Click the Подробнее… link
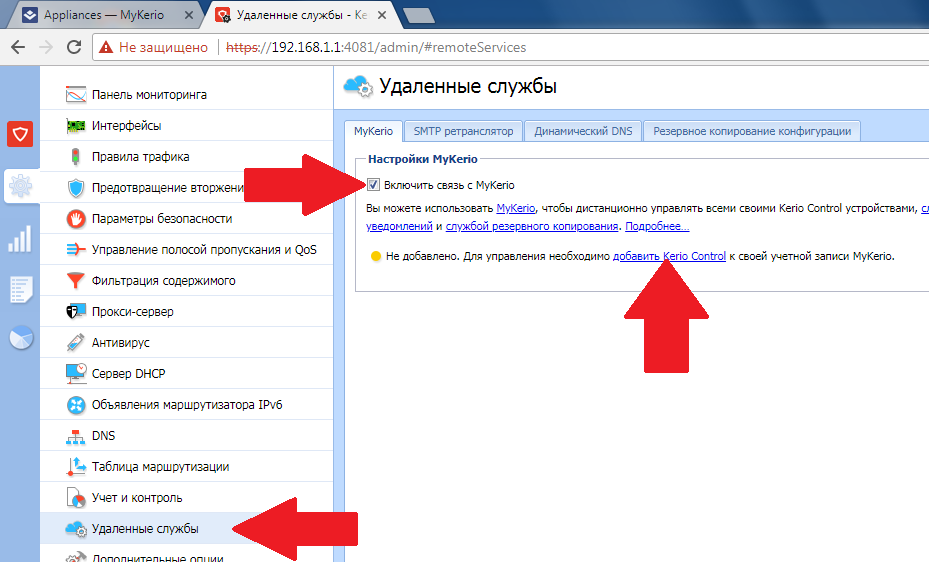This screenshot has width=929, height=562. [x=657, y=226]
